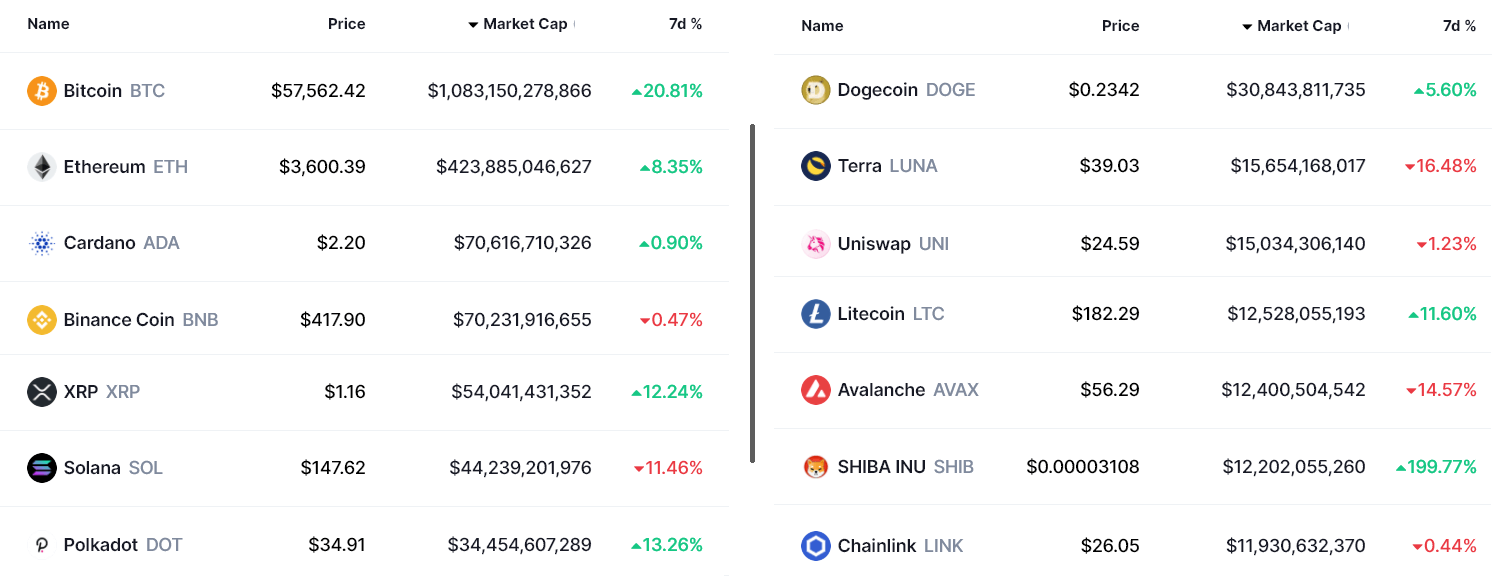Click the Name column header
The image size is (1492, 583).
tap(48, 24)
